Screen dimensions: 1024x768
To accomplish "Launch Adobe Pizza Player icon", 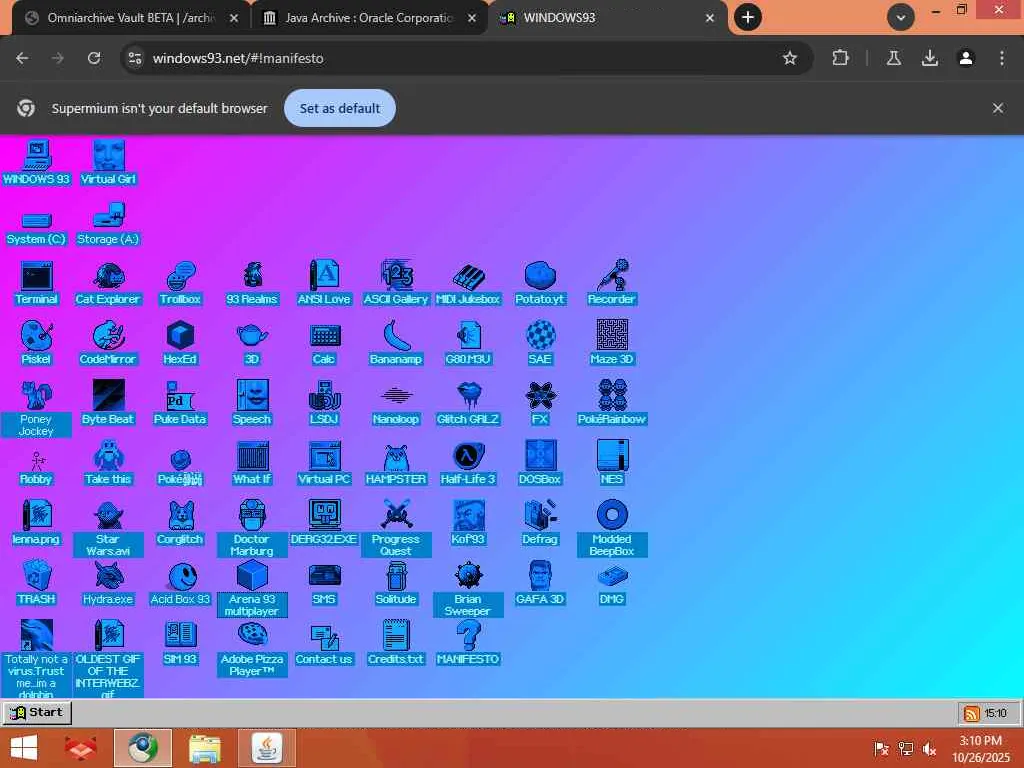I will (x=252, y=649).
